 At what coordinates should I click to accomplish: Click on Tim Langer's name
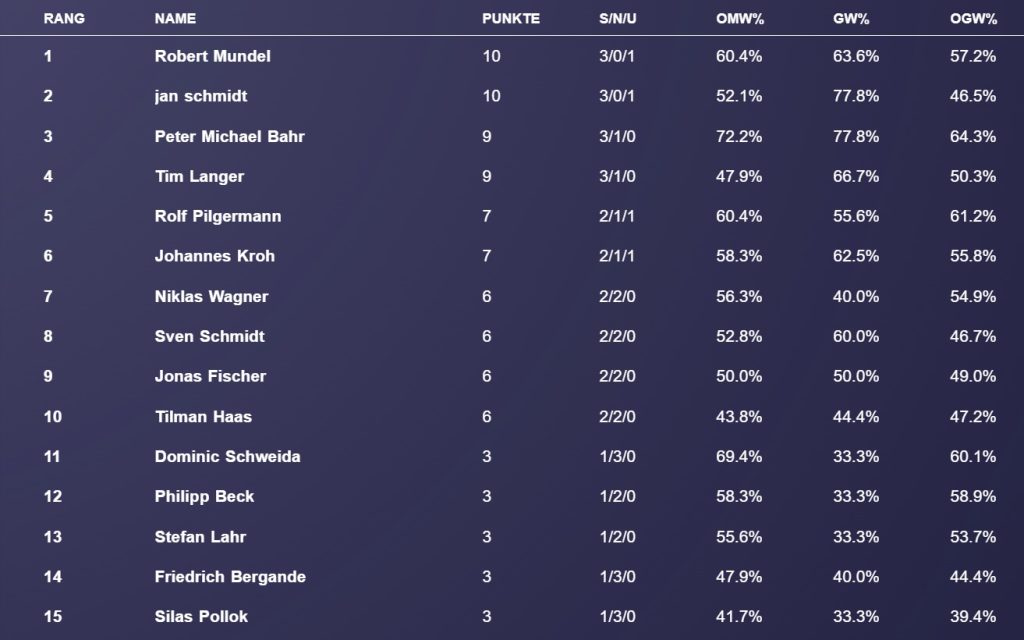point(199,176)
